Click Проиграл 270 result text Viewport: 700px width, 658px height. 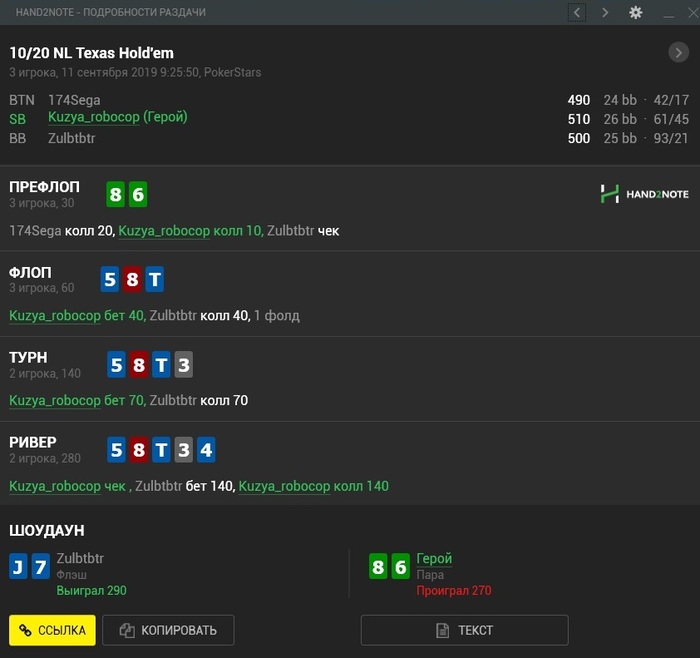[x=454, y=591]
